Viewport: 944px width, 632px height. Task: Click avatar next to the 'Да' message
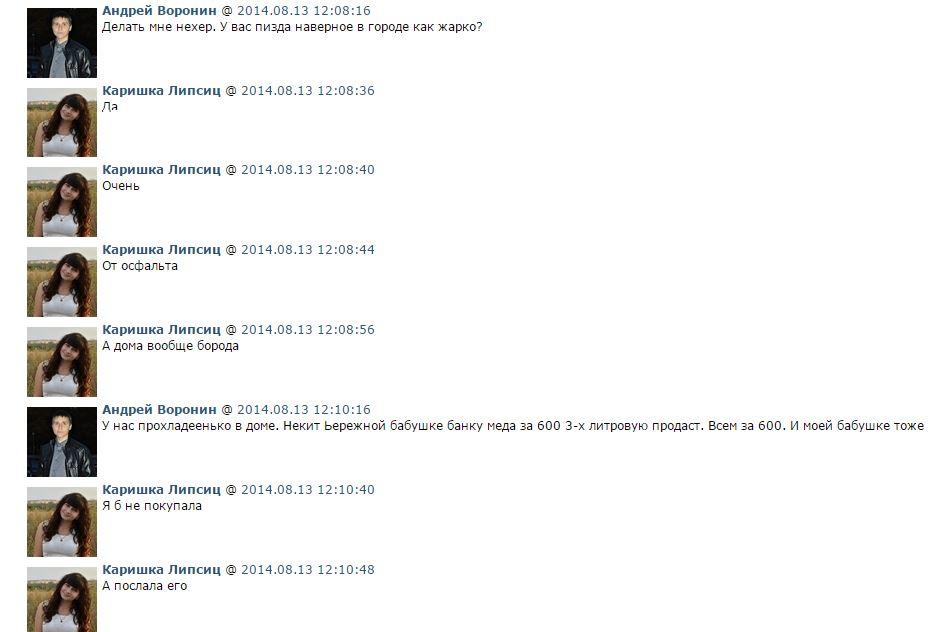click(x=62, y=122)
